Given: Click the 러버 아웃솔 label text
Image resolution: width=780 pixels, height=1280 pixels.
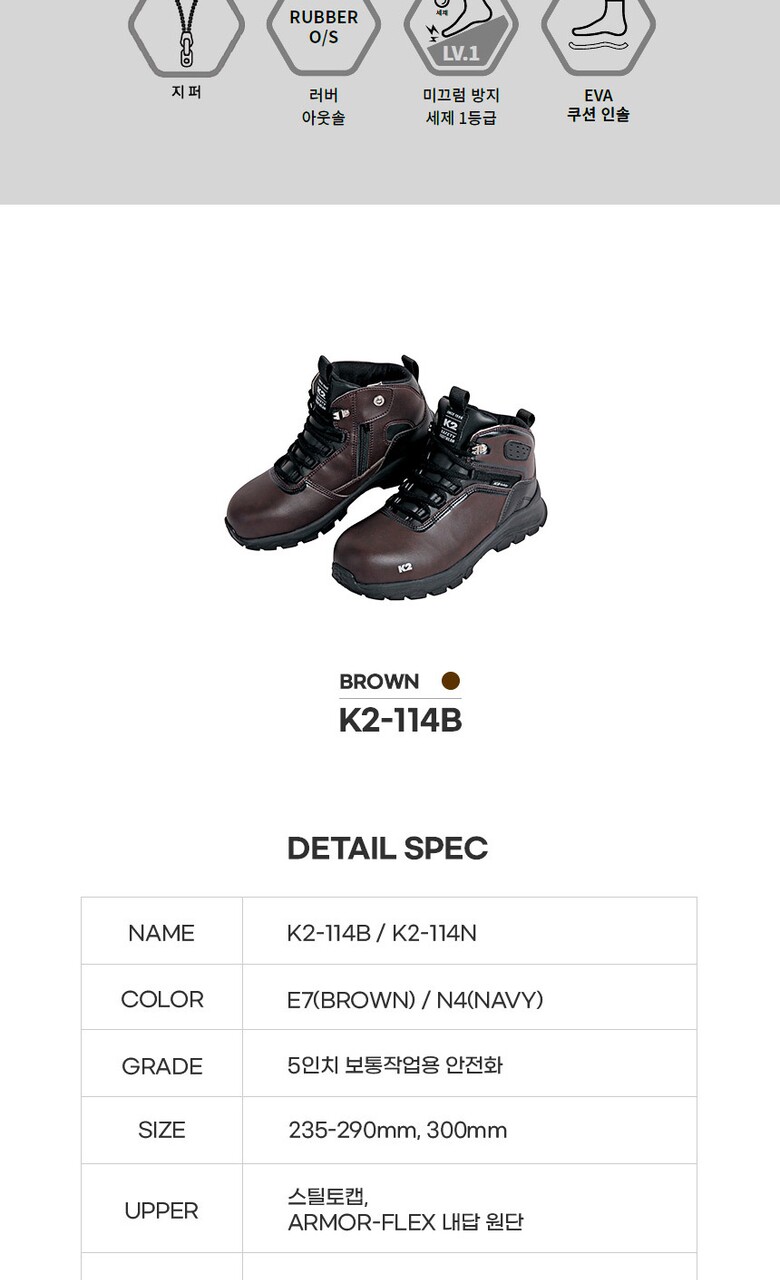Looking at the screenshot, I should (x=324, y=107).
